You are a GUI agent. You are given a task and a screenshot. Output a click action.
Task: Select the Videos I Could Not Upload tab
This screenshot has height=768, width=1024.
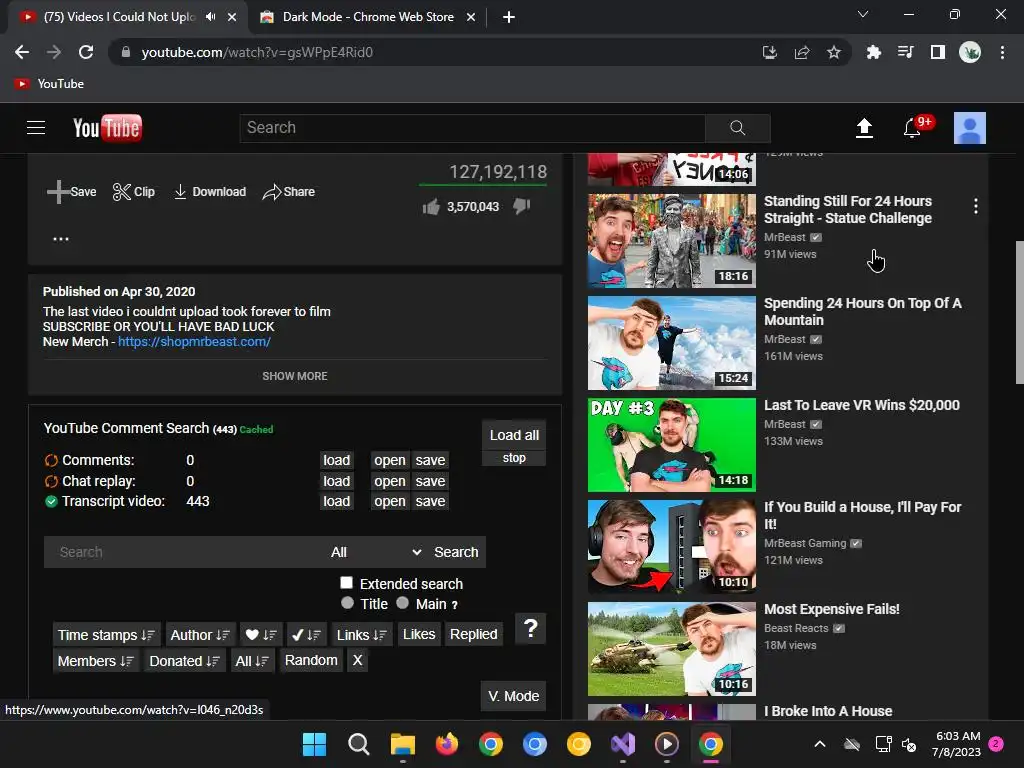[120, 17]
